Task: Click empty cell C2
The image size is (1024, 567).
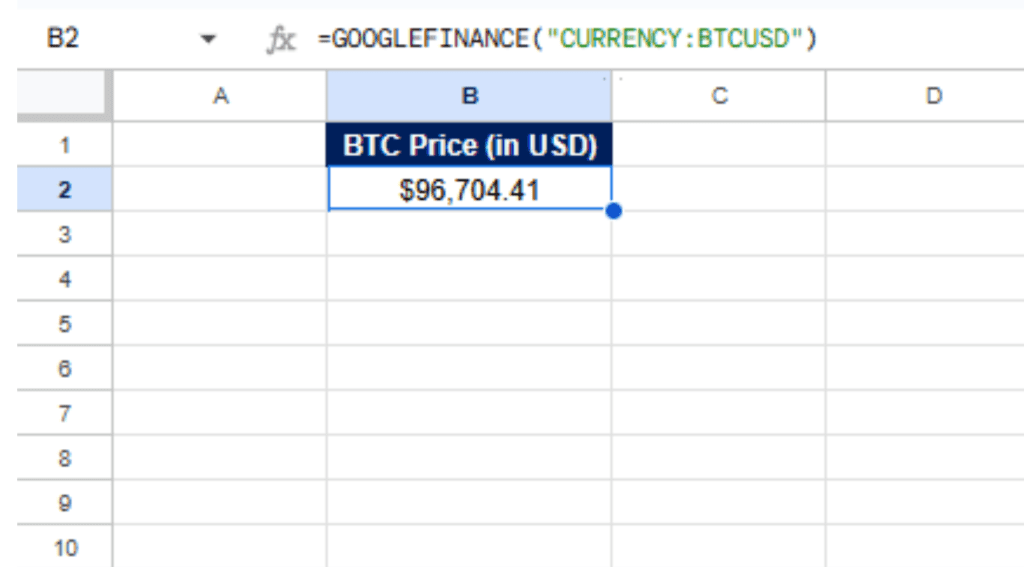Action: 718,190
